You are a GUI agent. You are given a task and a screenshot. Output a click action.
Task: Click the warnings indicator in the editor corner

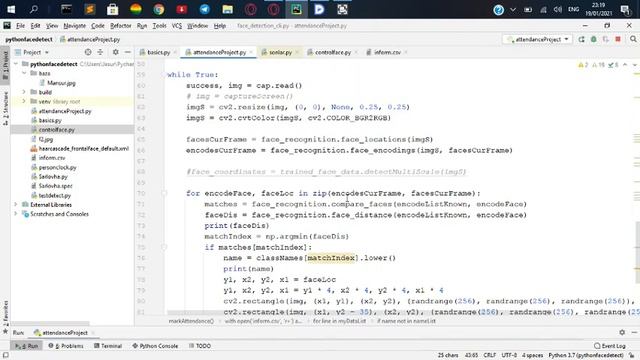(x=583, y=65)
